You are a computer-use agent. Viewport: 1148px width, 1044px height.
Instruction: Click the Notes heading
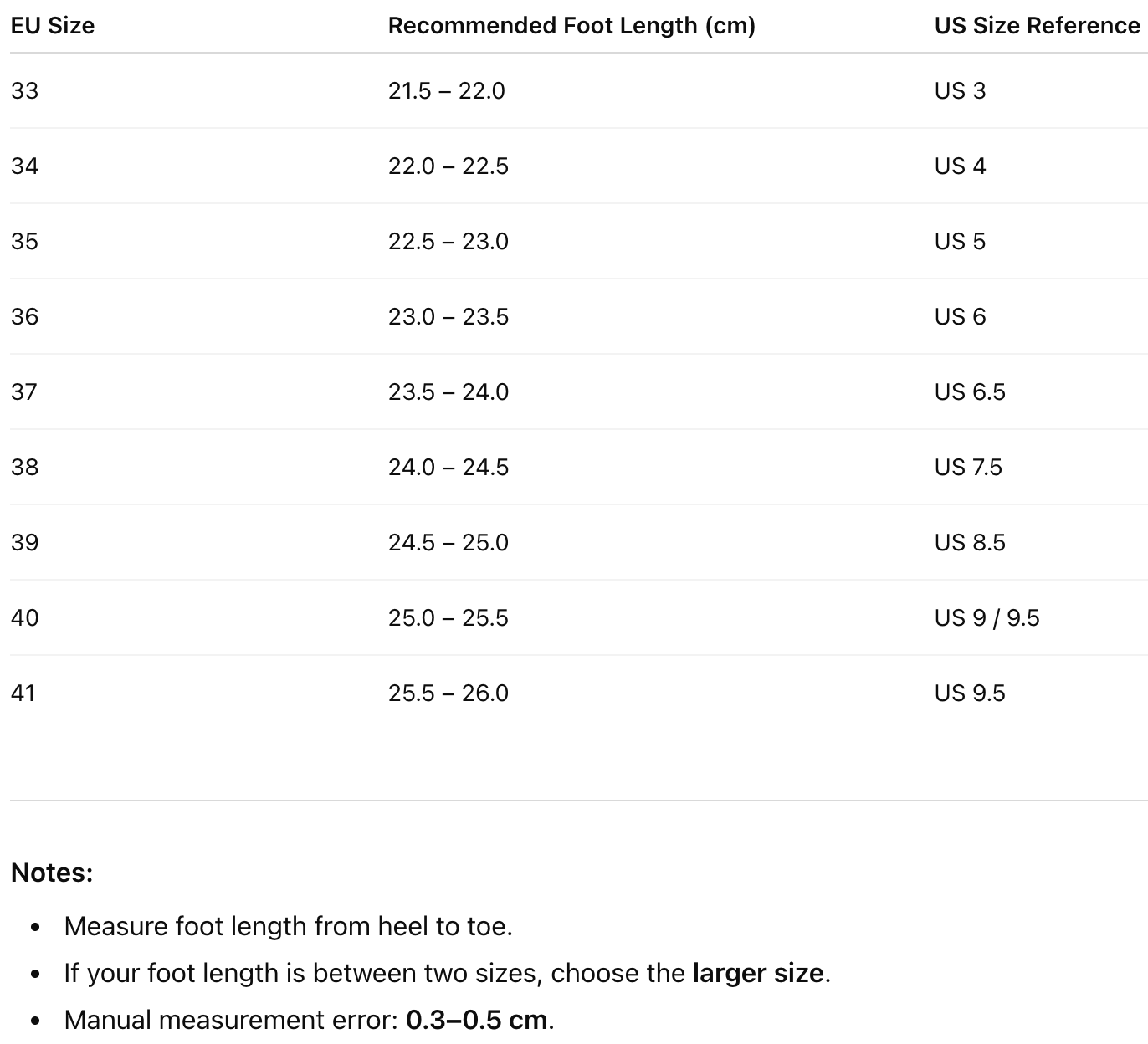[52, 873]
